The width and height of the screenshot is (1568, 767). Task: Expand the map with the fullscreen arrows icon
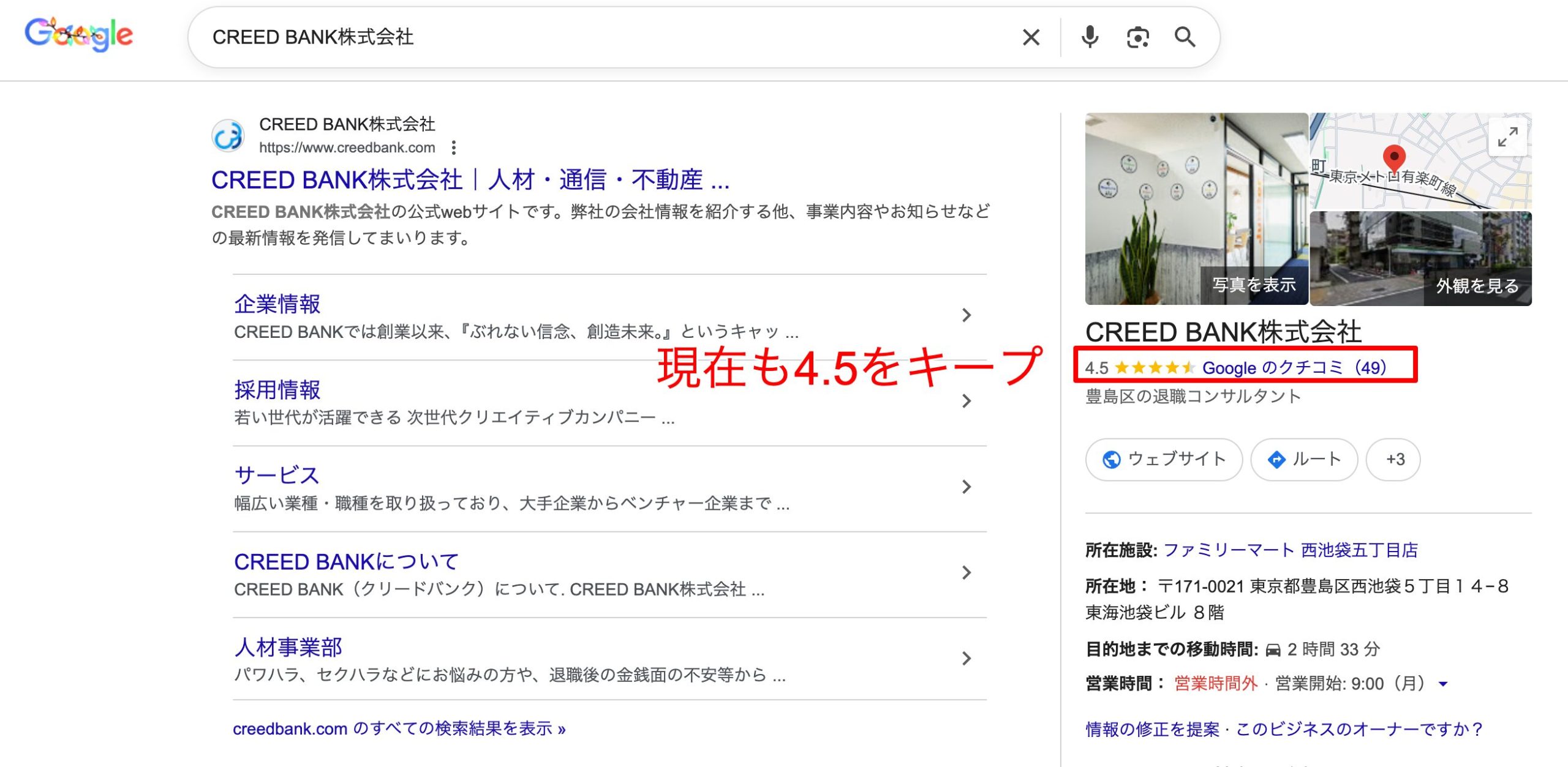point(1507,137)
